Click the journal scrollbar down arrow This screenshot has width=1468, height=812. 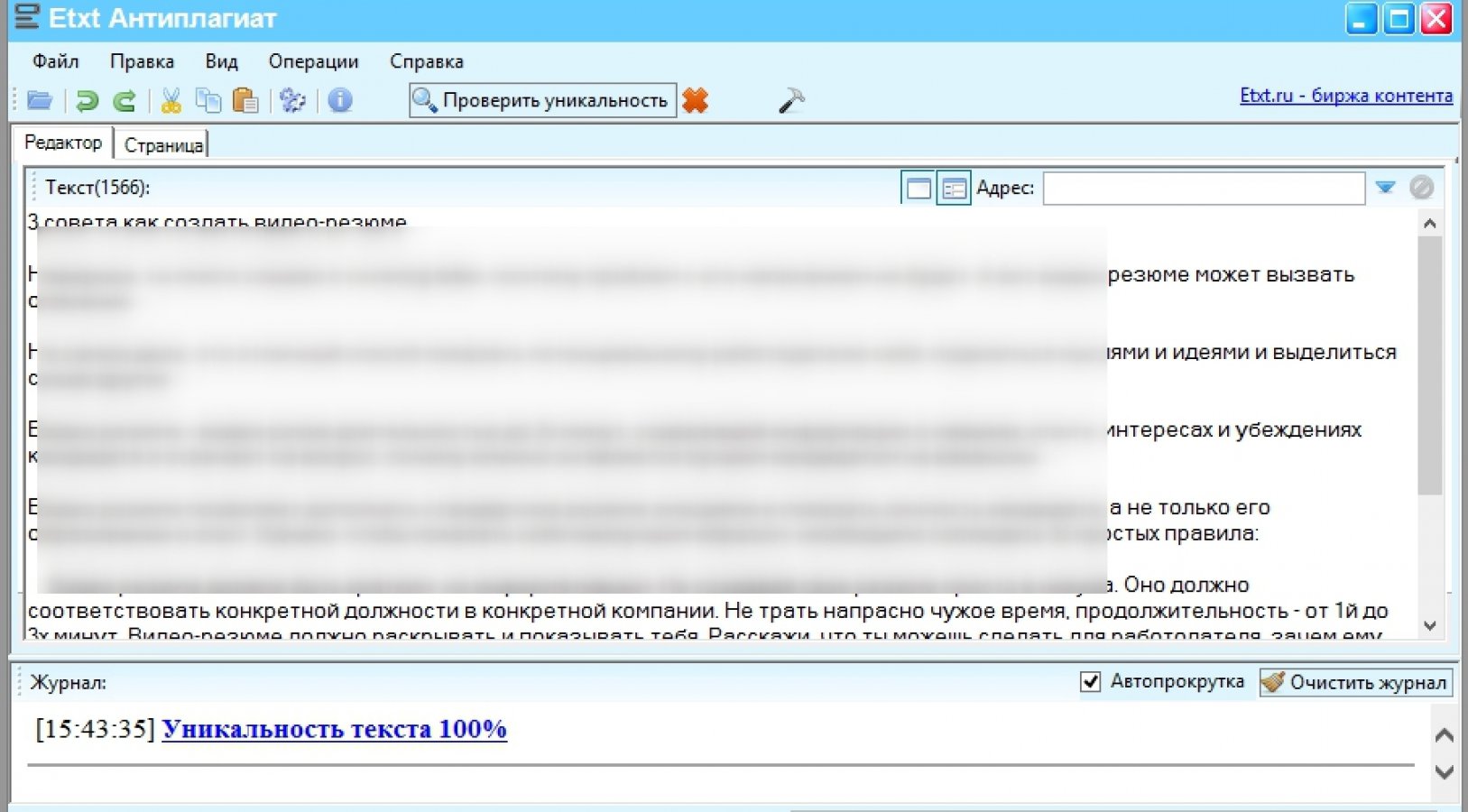1444,772
